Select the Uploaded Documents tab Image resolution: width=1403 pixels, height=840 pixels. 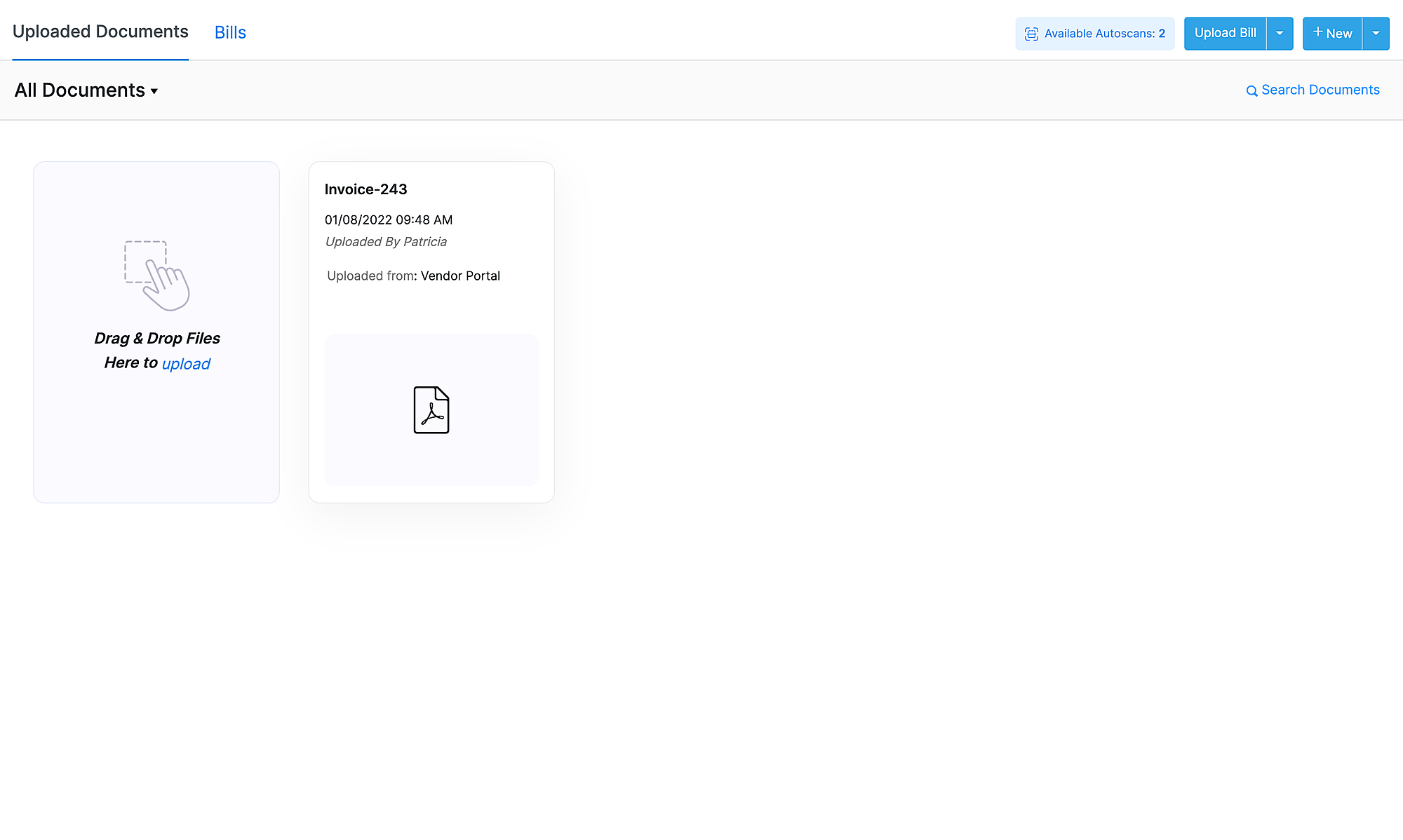100,32
